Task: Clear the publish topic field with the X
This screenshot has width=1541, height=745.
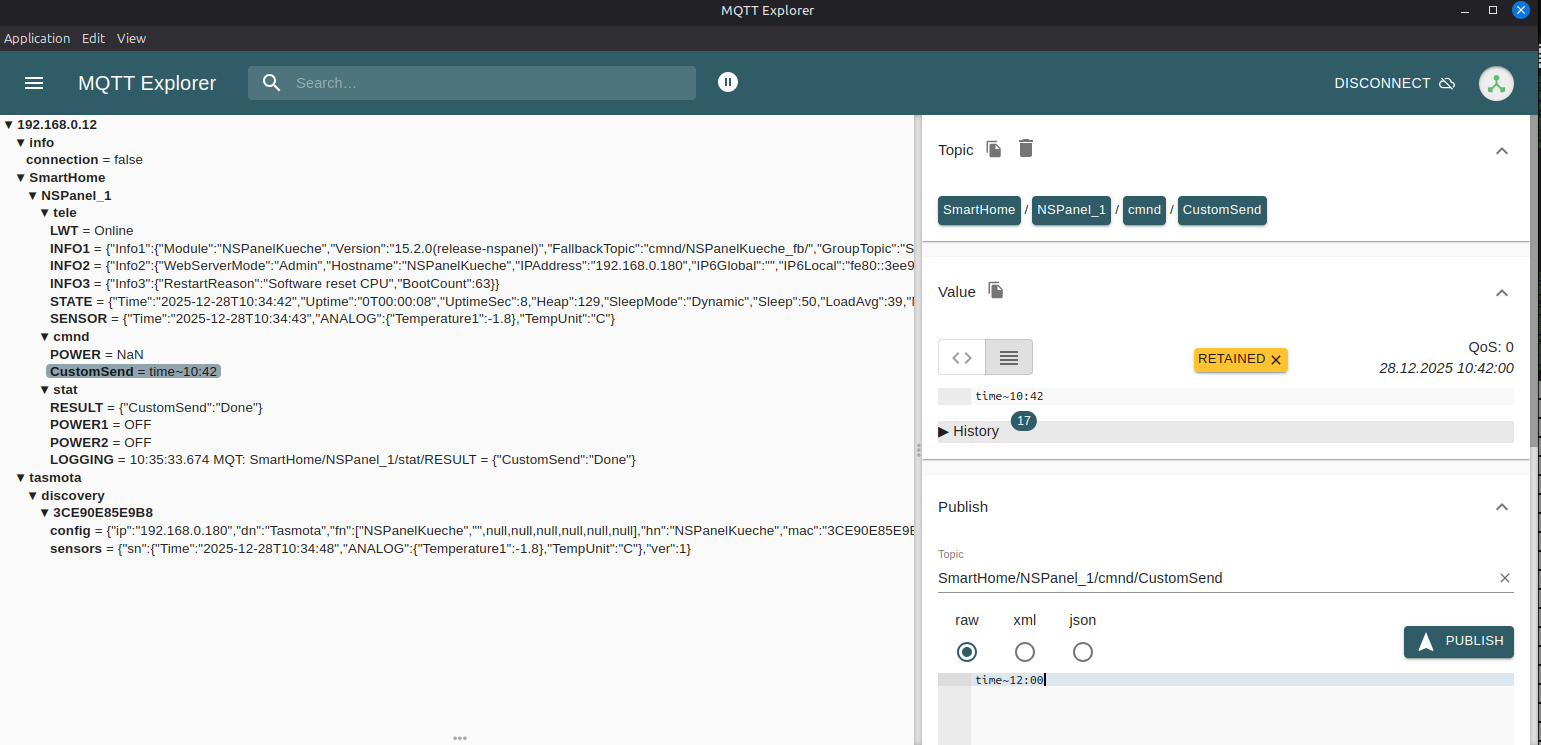Action: 1504,578
